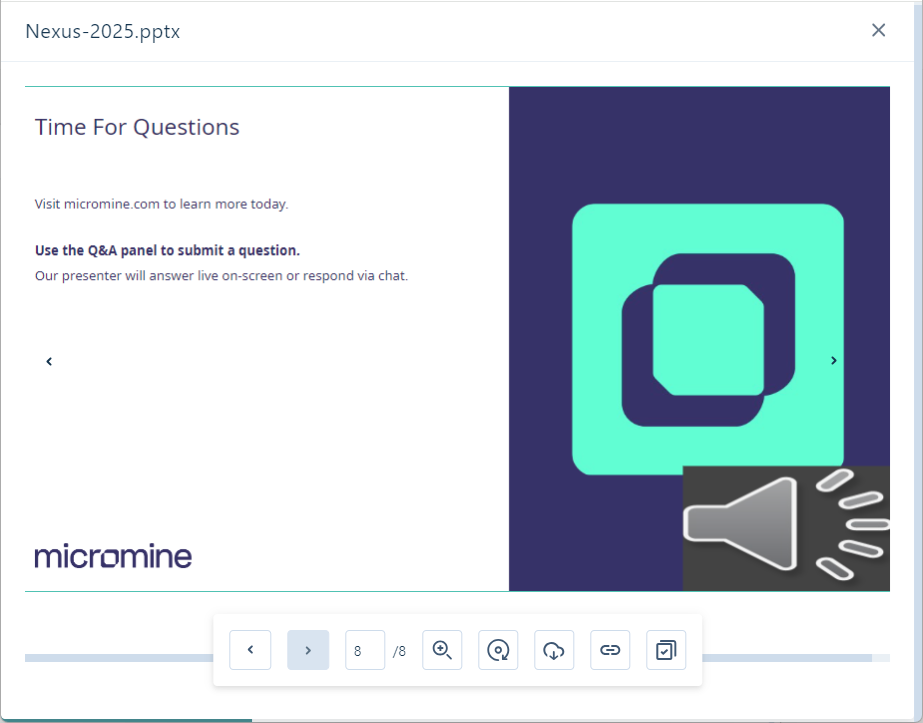Advance using right arrow on slide image
This screenshot has width=923, height=723.
[834, 360]
